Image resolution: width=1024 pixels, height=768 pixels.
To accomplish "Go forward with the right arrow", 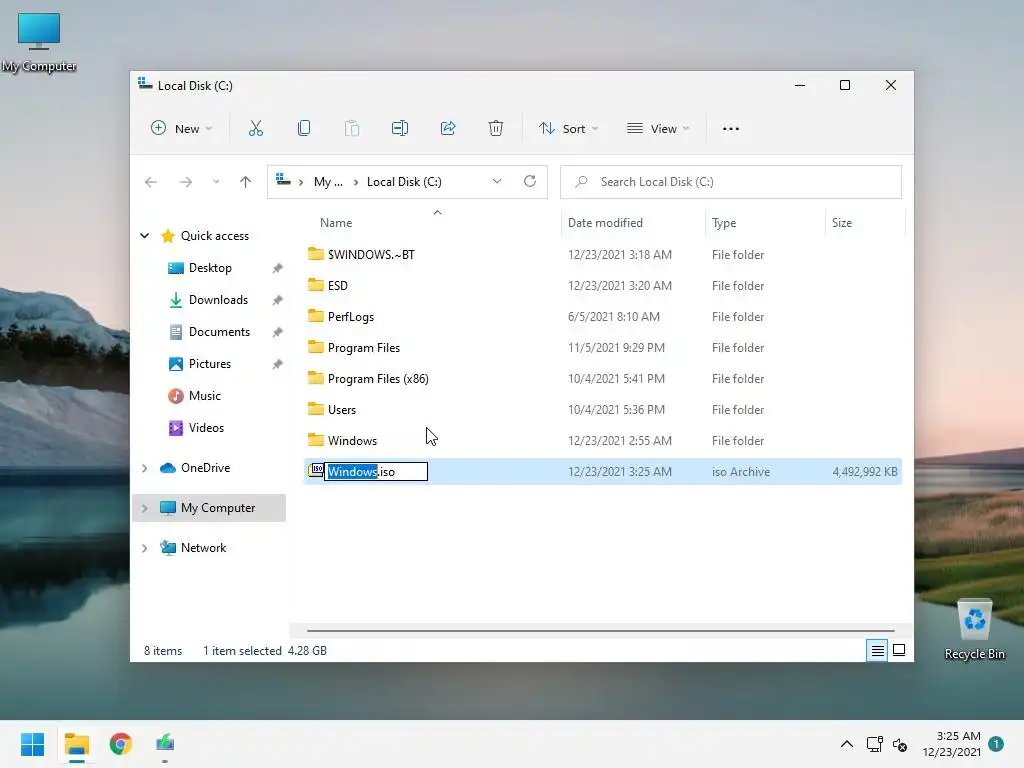I will point(186,182).
